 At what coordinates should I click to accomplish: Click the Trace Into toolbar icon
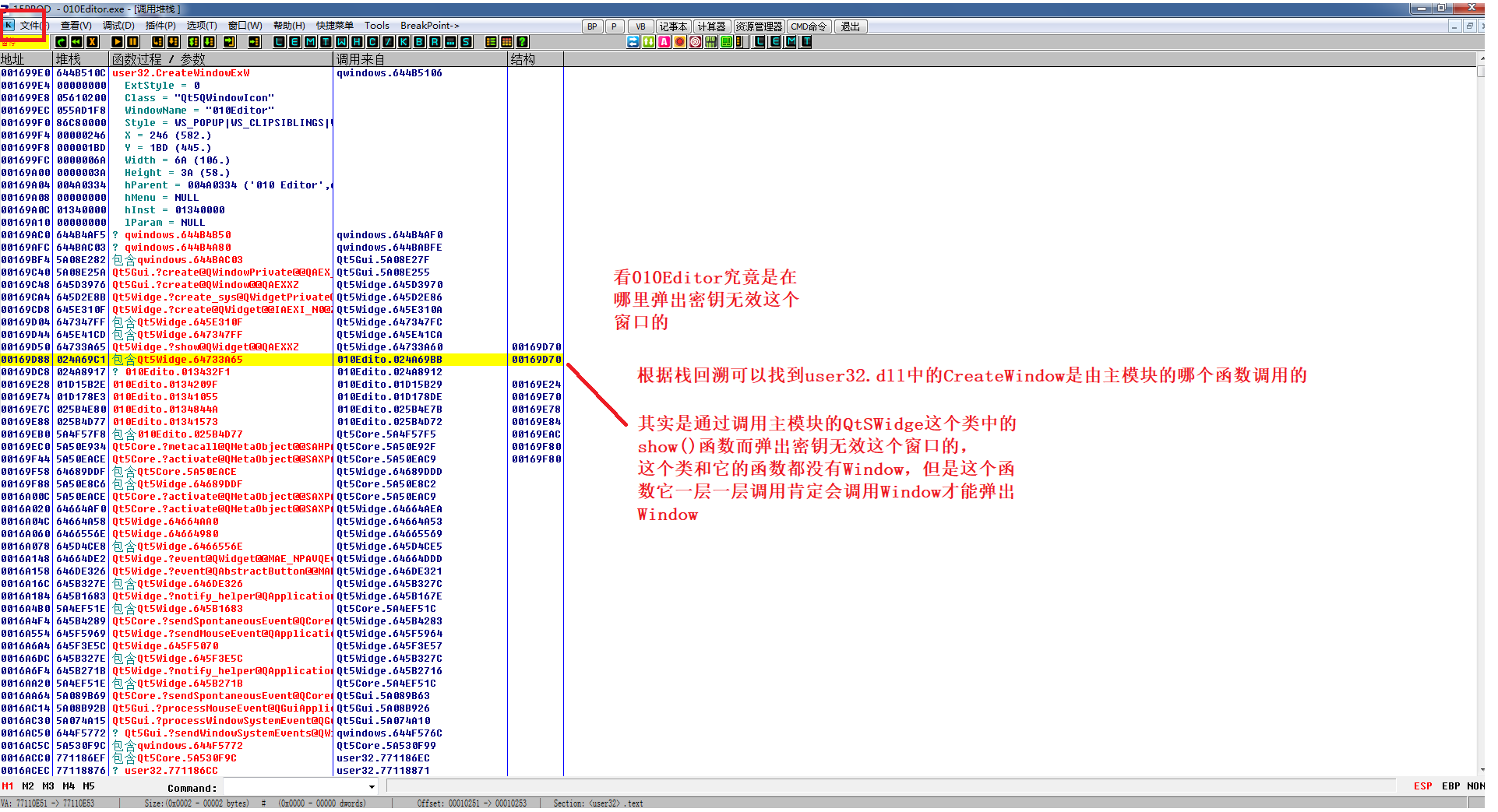193,42
